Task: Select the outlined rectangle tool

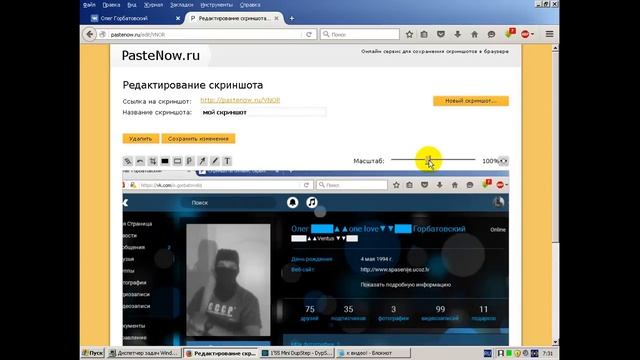Action: point(177,161)
